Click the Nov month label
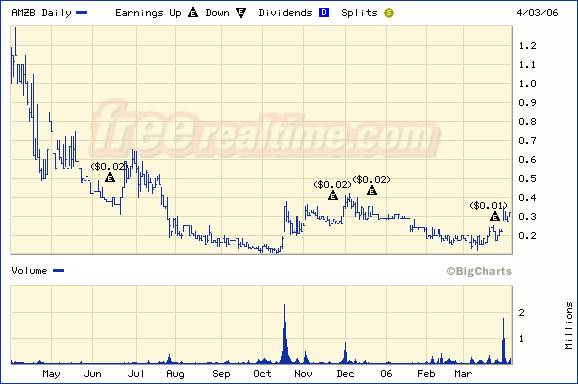The image size is (578, 384). click(x=303, y=374)
